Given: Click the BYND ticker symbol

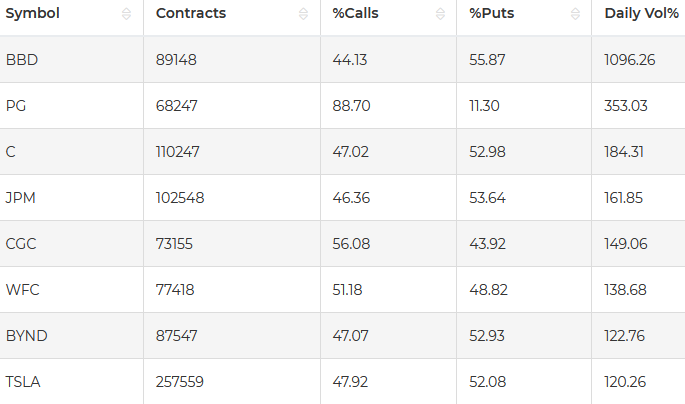Looking at the screenshot, I should [x=26, y=336].
